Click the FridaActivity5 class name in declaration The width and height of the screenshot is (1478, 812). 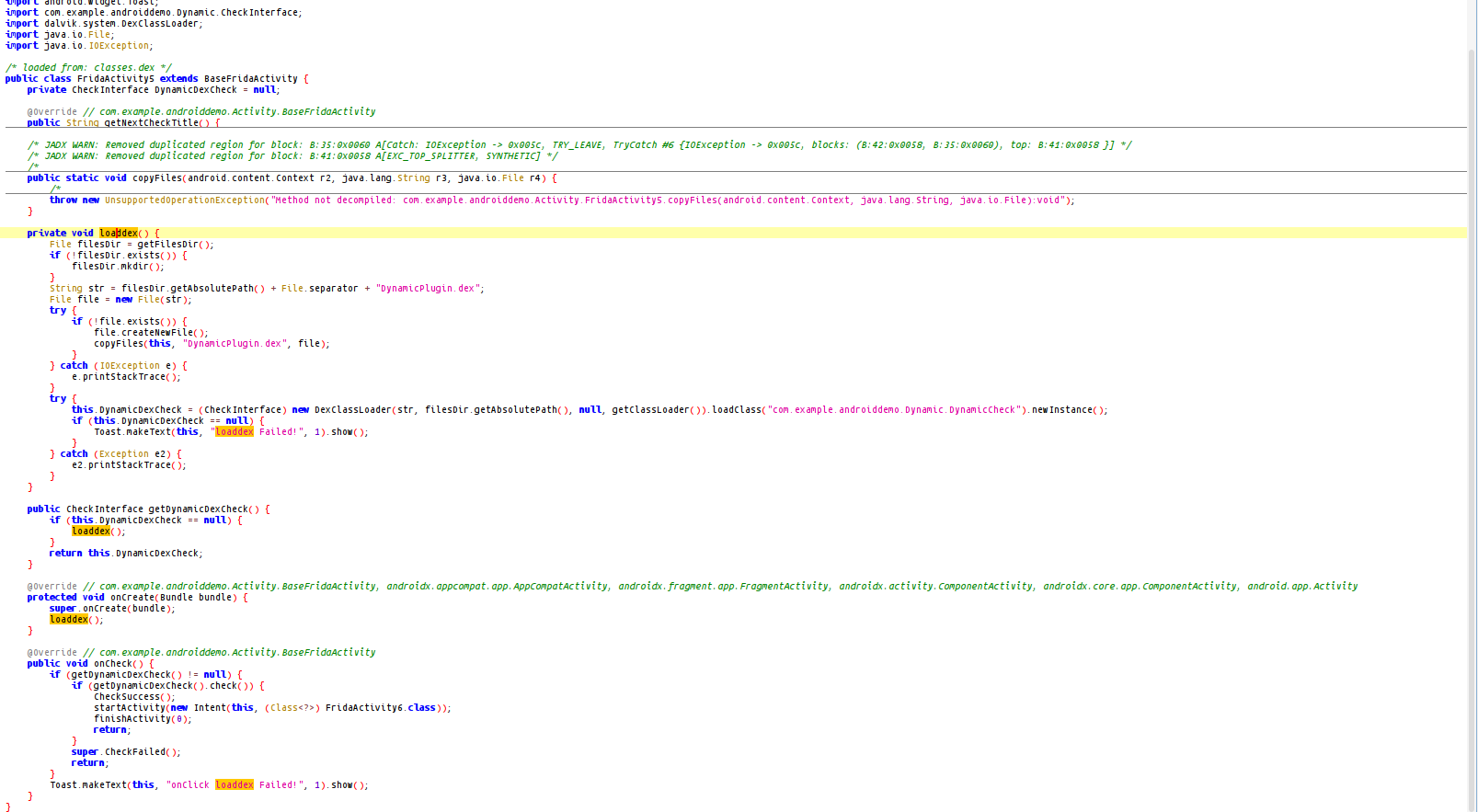(x=115, y=79)
